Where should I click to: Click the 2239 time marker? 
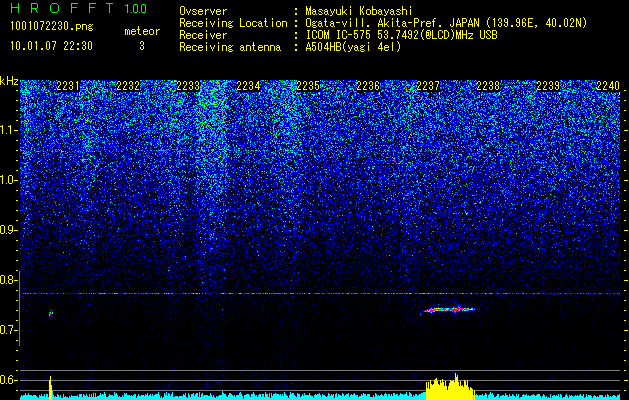(548, 86)
